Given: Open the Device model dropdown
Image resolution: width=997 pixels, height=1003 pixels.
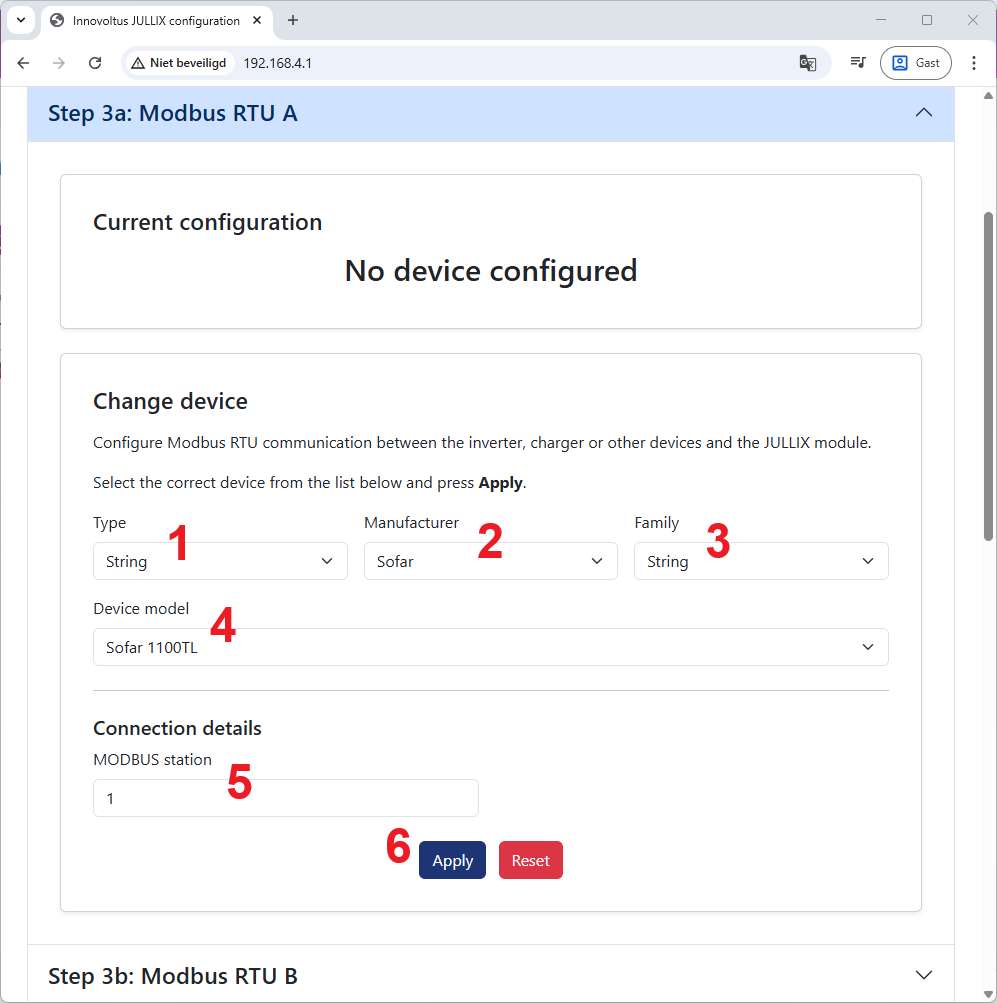Looking at the screenshot, I should (490, 647).
